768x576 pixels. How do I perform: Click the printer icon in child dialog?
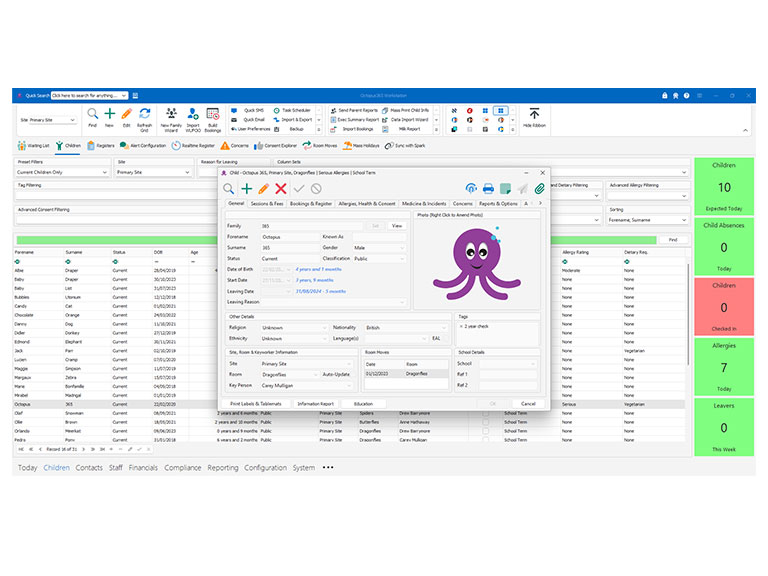(x=488, y=189)
